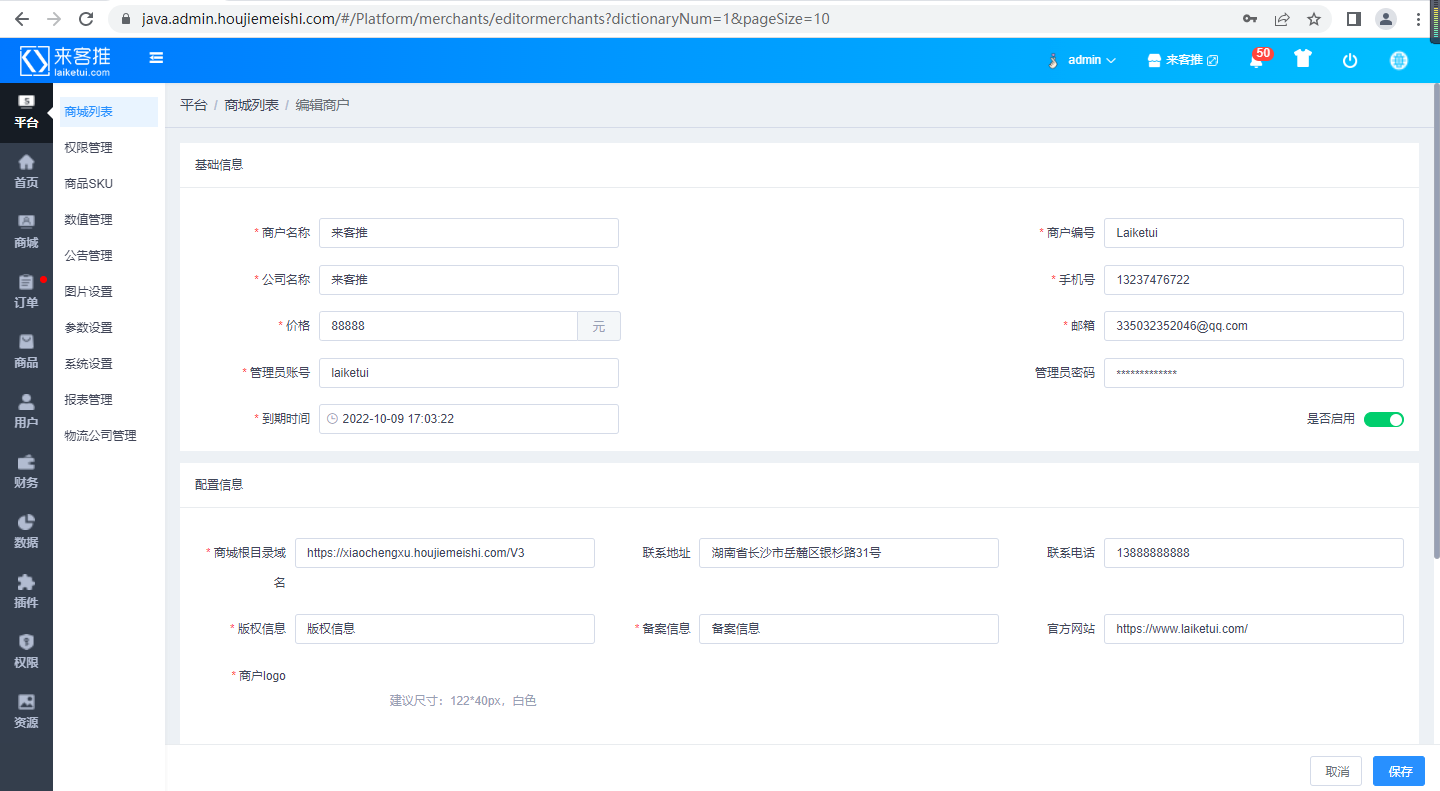
Task: Focus the 价格 input field
Action: point(448,326)
